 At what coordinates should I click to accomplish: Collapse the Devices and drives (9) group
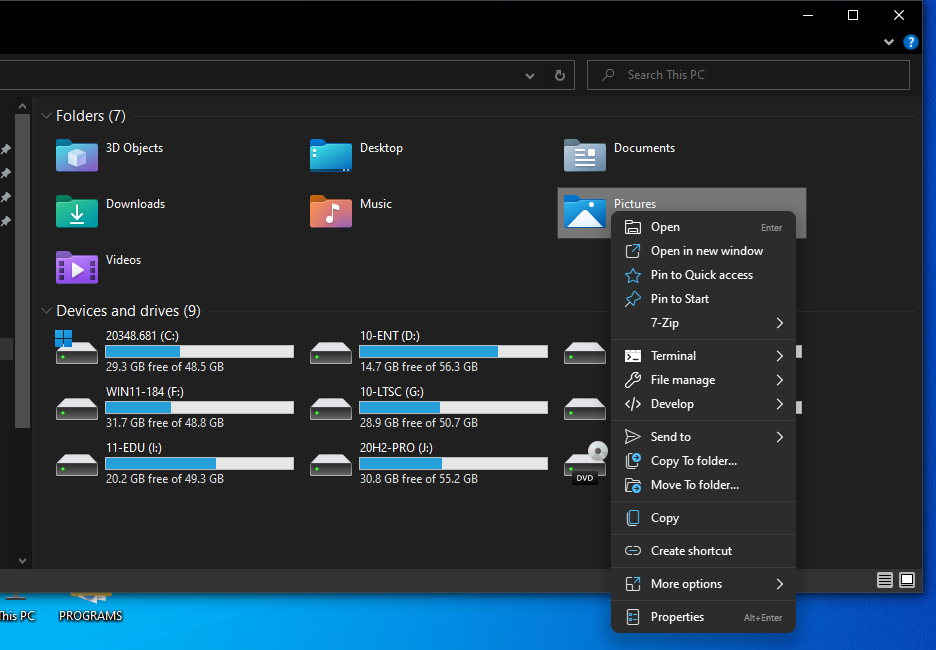click(46, 311)
